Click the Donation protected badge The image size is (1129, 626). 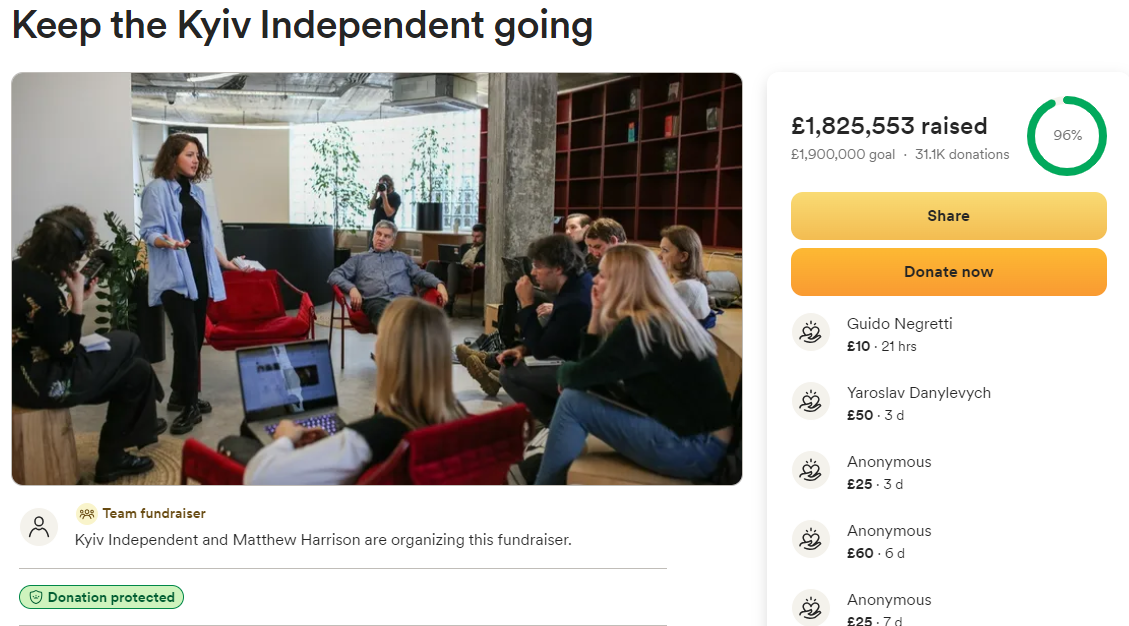pos(101,598)
